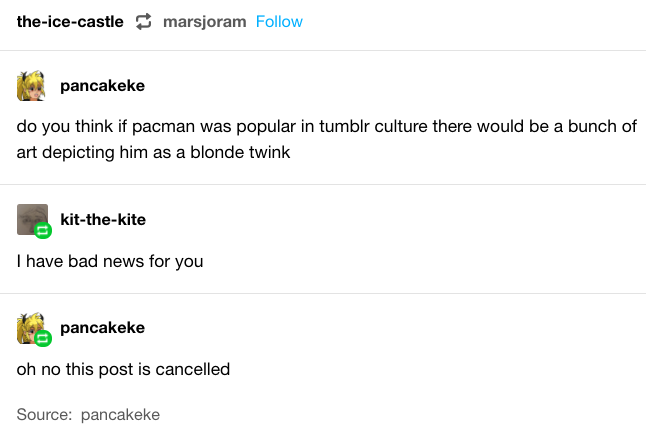646x432 pixels.
Task: Click pancakeke's avatar on the original post
Action: click(x=31, y=86)
